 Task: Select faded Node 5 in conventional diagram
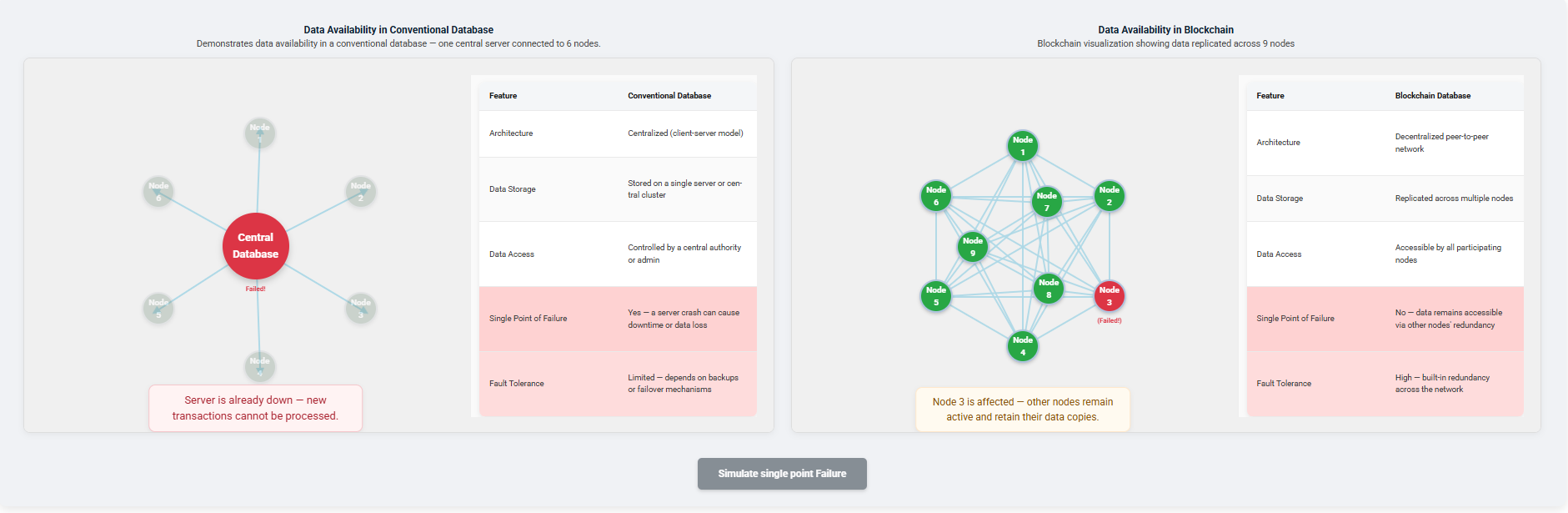[158, 308]
